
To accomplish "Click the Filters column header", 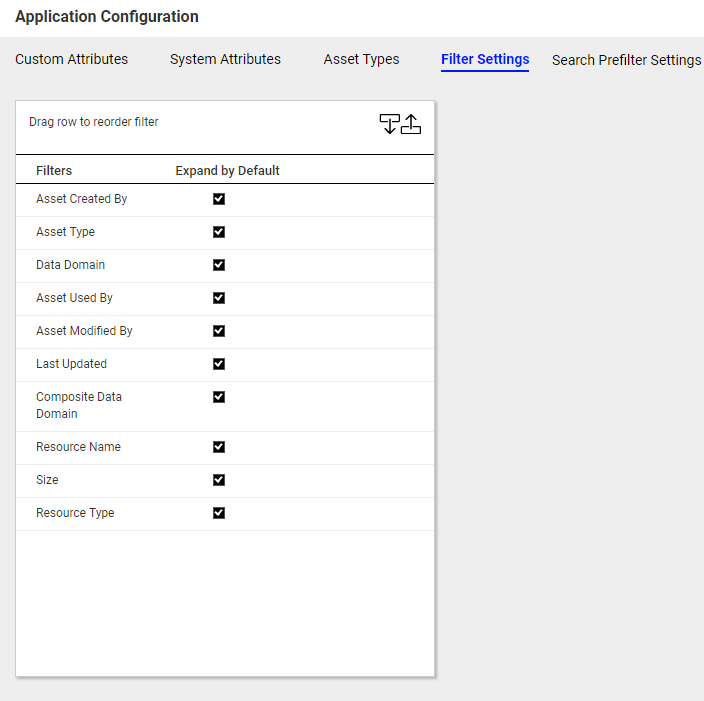I will (54, 171).
